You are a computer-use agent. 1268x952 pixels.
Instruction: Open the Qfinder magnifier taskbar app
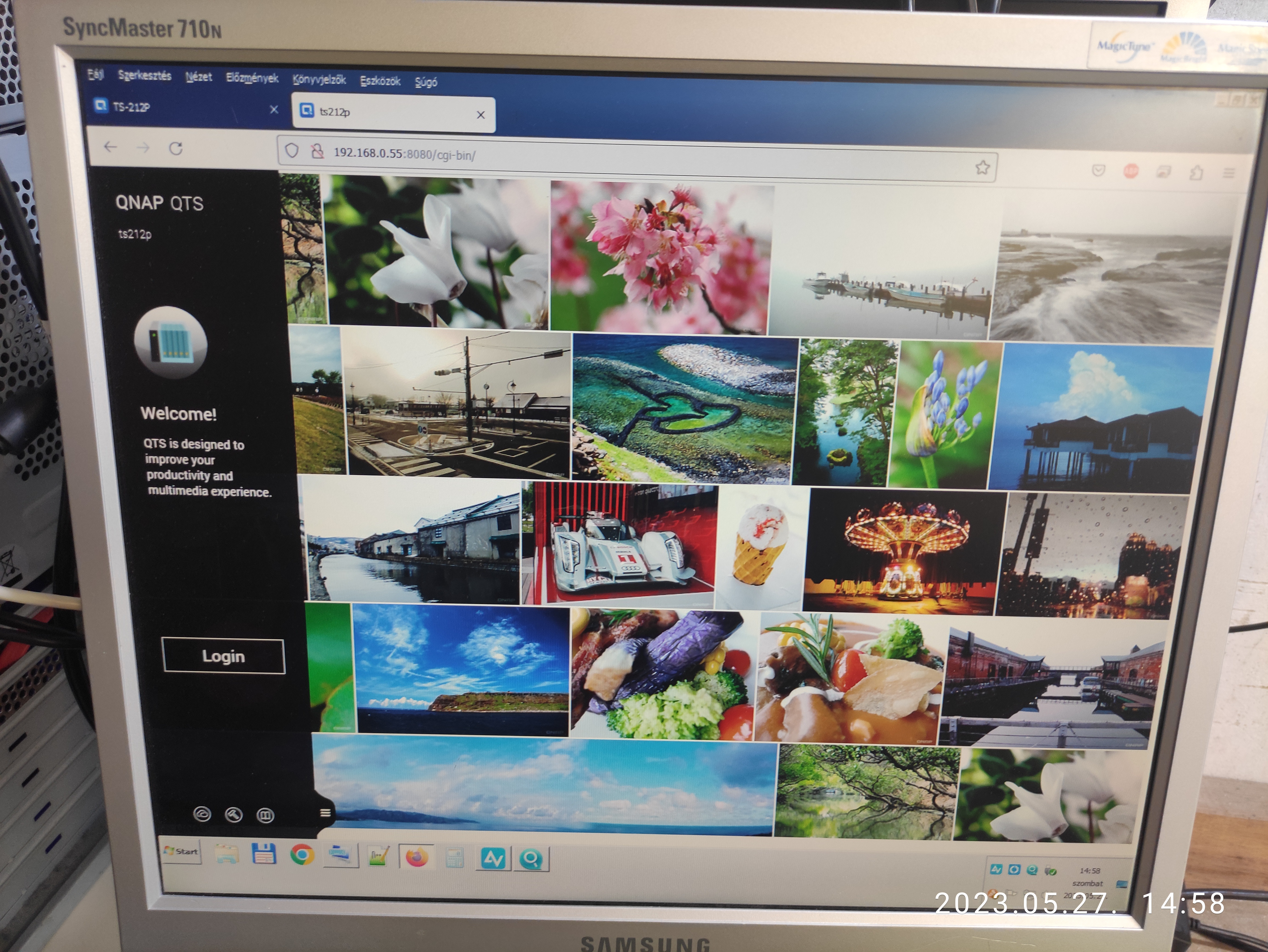[x=531, y=859]
